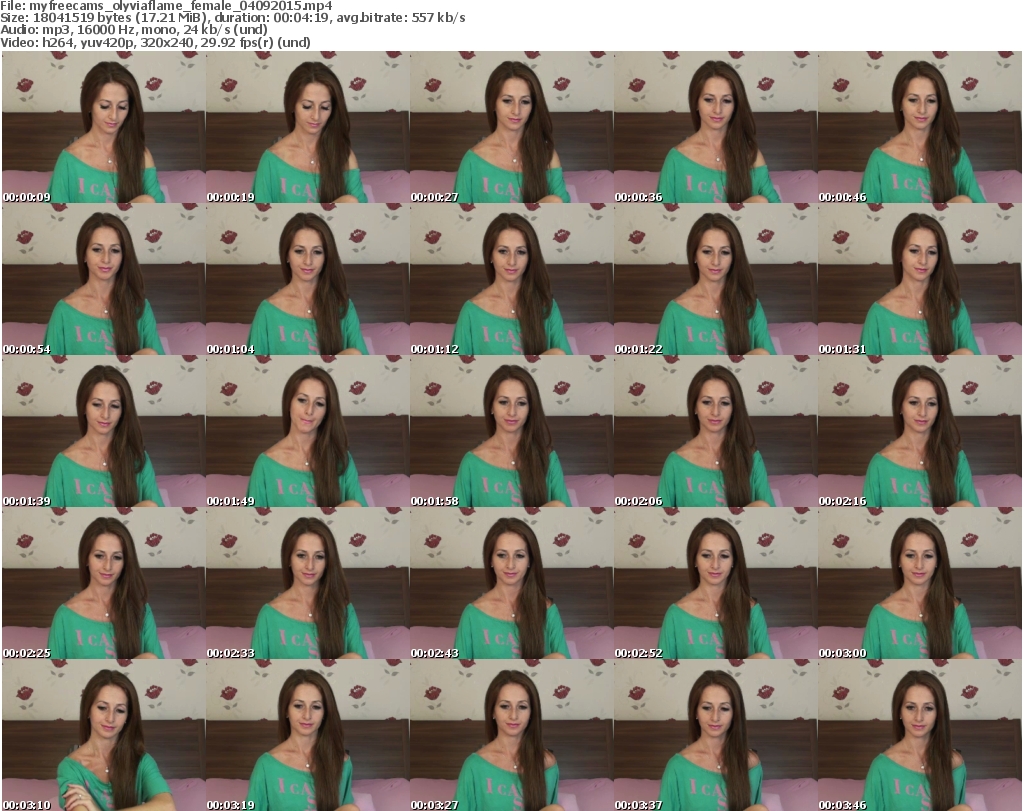The width and height of the screenshot is (1024, 811).
Task: Select the thumbnail stamped 00:01:12
Action: (x=511, y=279)
